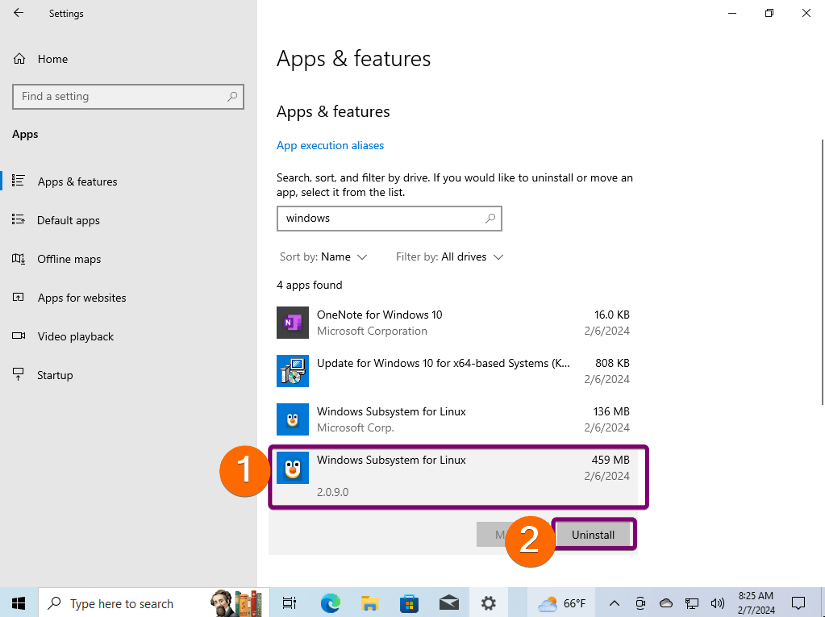Launch Microsoft Edge from taskbar
Screen dimensions: 825x617
tap(330, 603)
